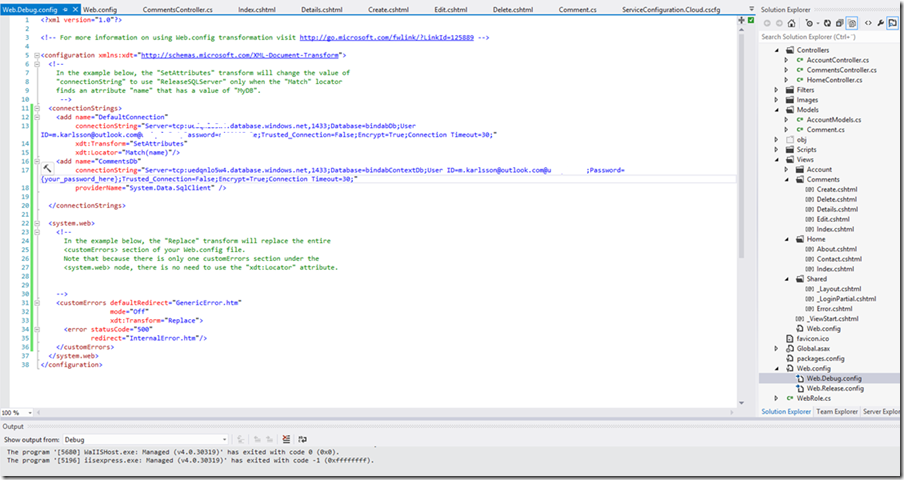Viewport: 904px width, 480px height.
Task: Select _ViewStart.cshtml in Views folder
Action: click(x=833, y=319)
